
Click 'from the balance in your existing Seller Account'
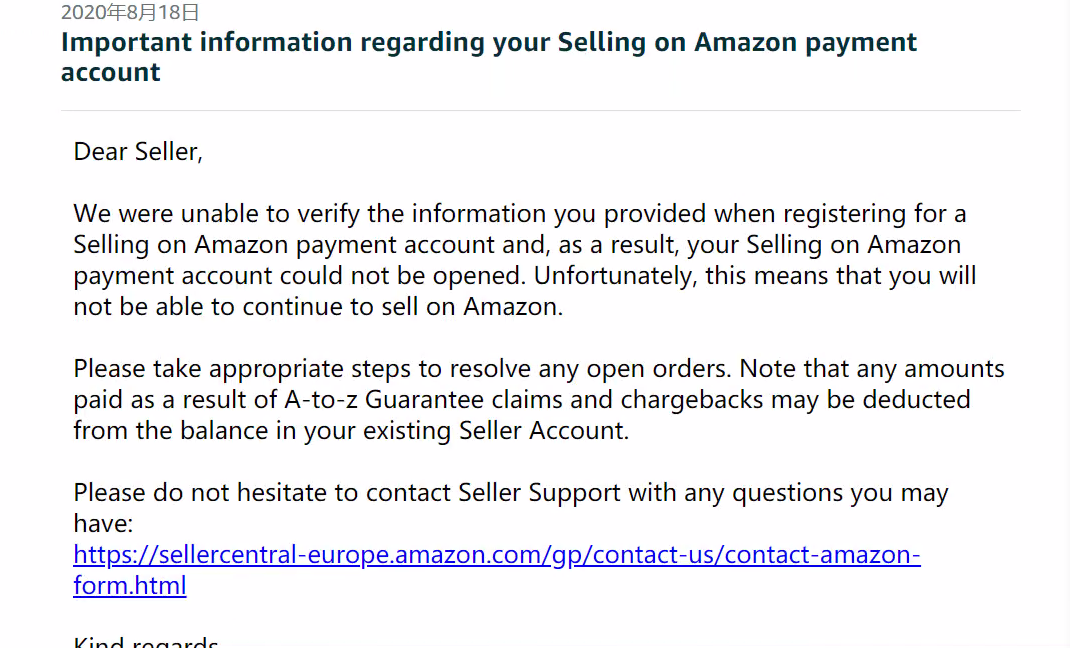click(x=351, y=430)
